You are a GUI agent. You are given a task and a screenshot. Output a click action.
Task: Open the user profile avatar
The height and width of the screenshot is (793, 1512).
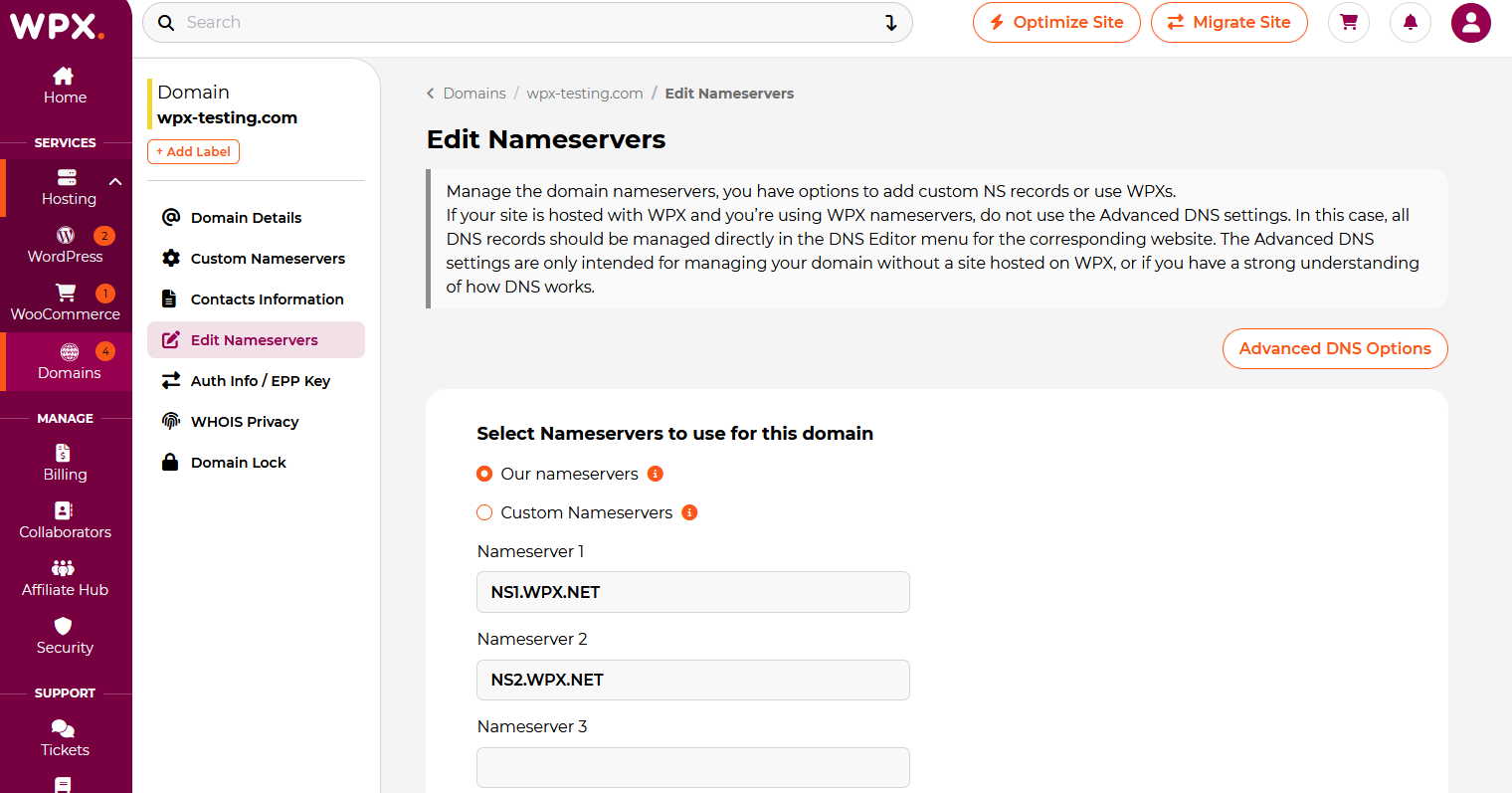point(1471,22)
